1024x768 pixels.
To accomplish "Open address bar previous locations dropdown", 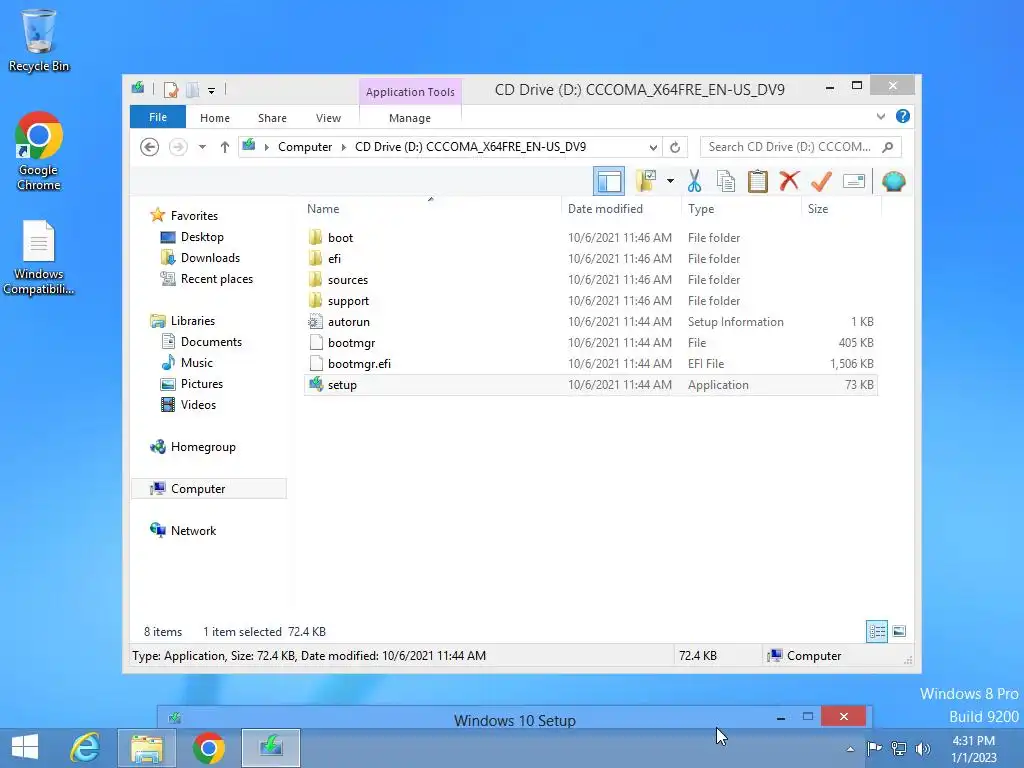I will click(653, 148).
